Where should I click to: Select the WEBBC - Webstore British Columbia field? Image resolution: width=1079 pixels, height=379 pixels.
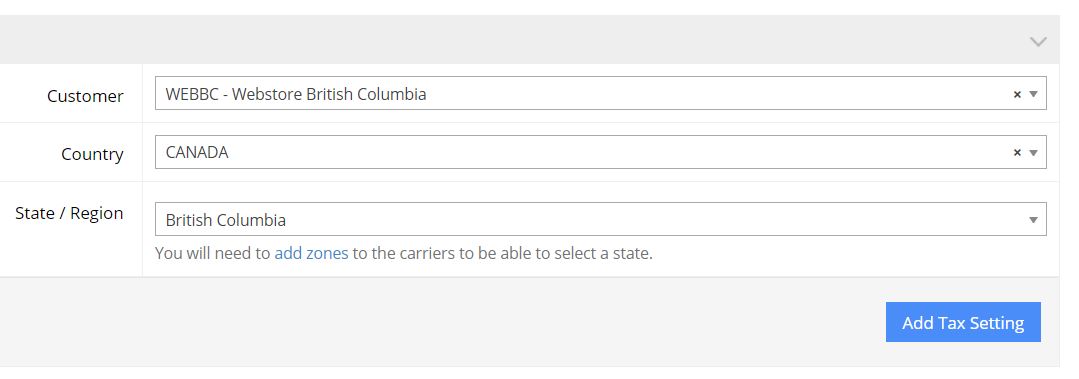coord(601,94)
